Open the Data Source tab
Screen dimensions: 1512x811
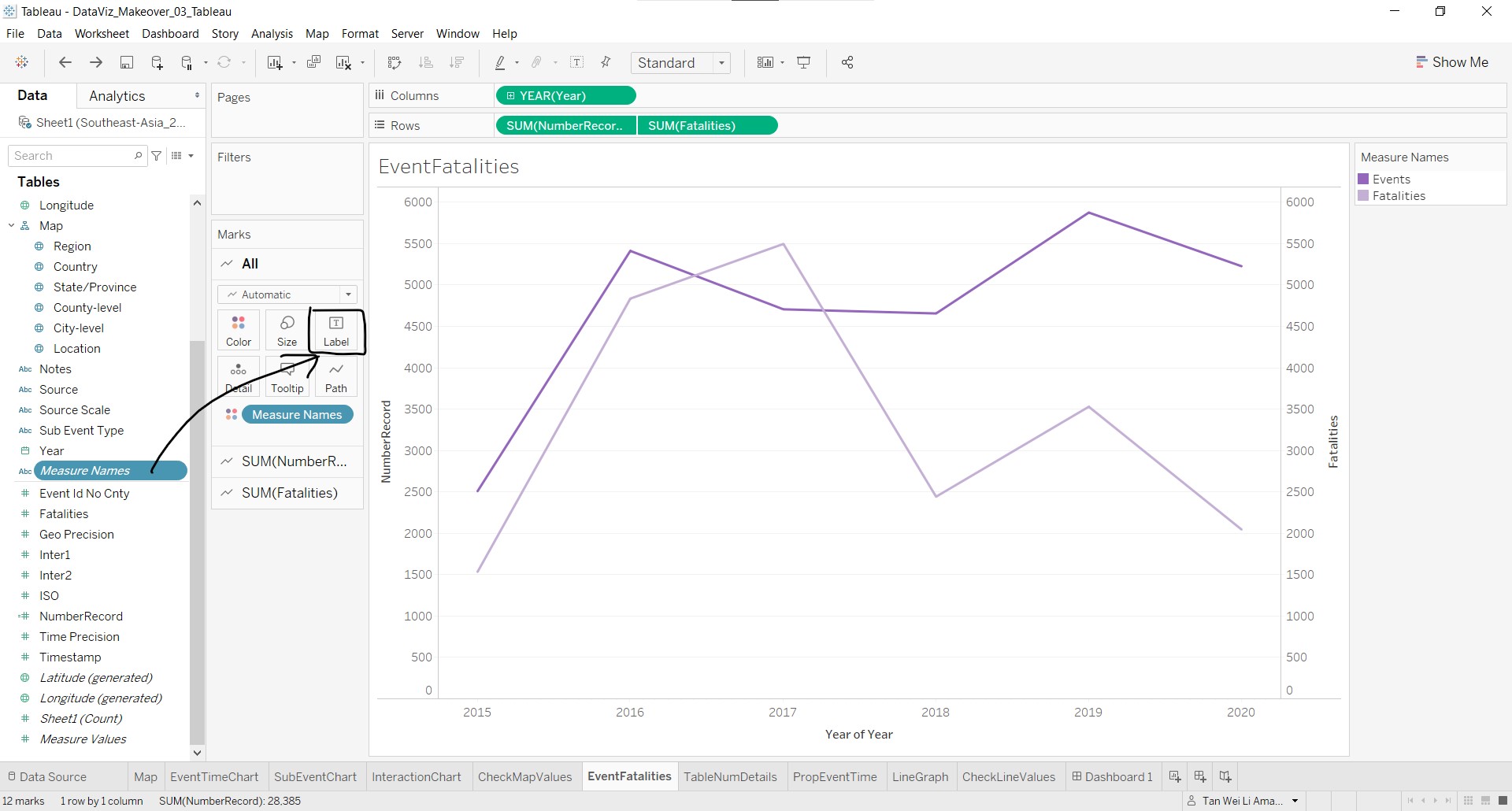[x=47, y=777]
